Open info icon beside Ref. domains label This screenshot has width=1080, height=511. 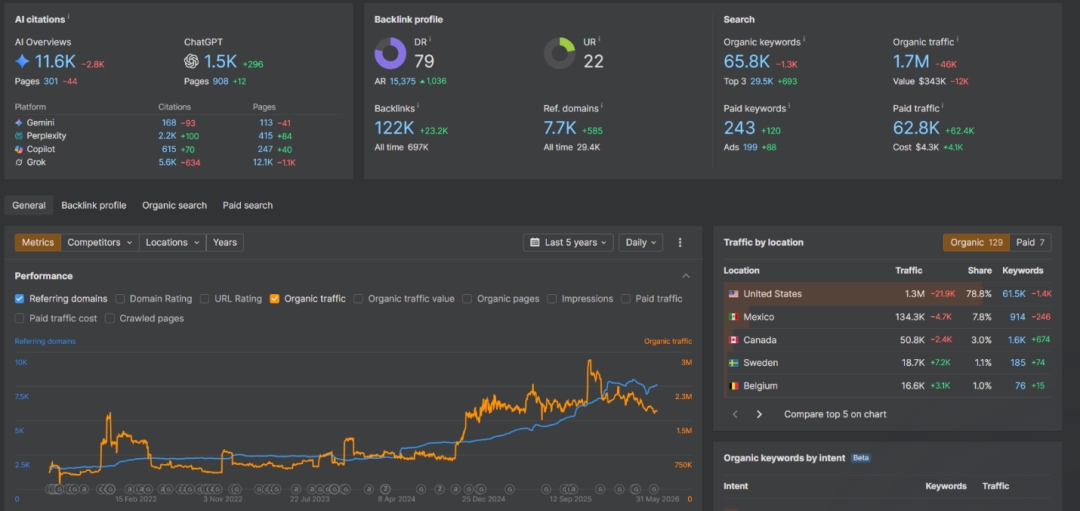point(601,105)
